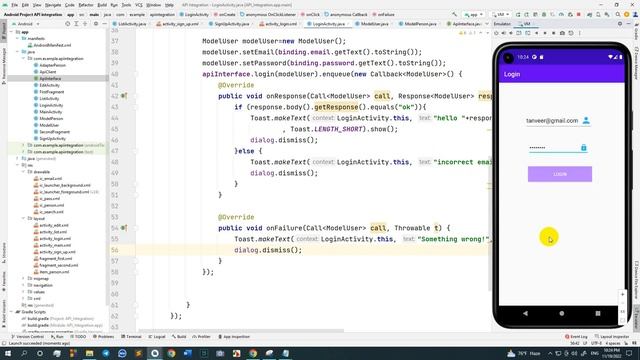Select LoginActivity in project tree
640x360 pixels.
click(x=51, y=105)
